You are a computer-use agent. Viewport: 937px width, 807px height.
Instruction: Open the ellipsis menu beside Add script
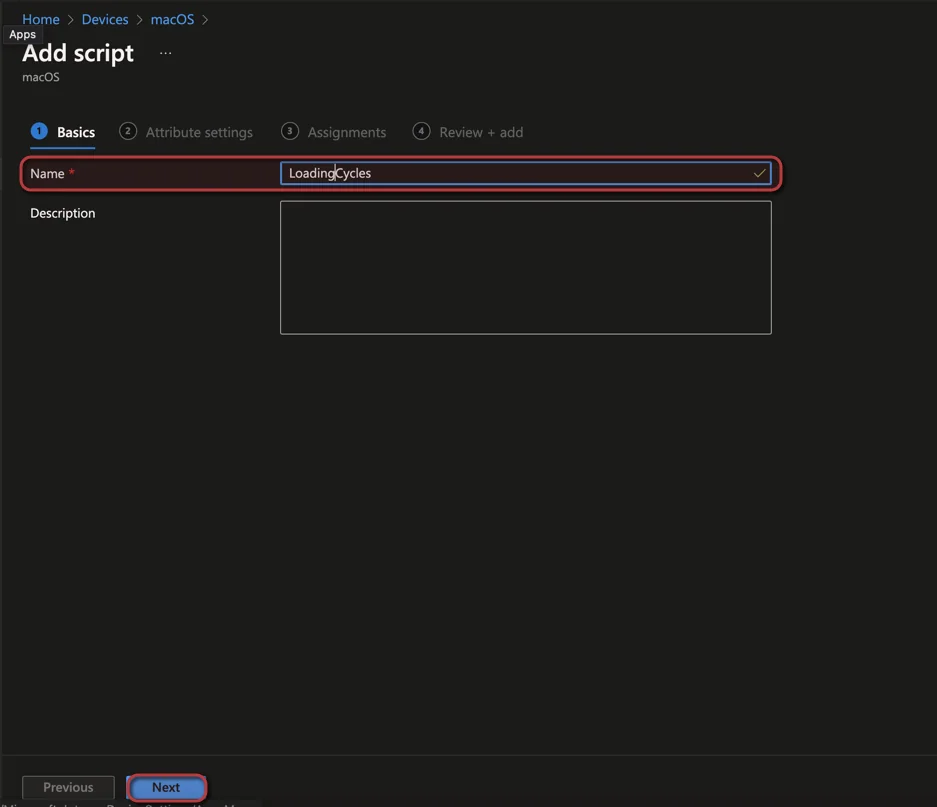[166, 53]
